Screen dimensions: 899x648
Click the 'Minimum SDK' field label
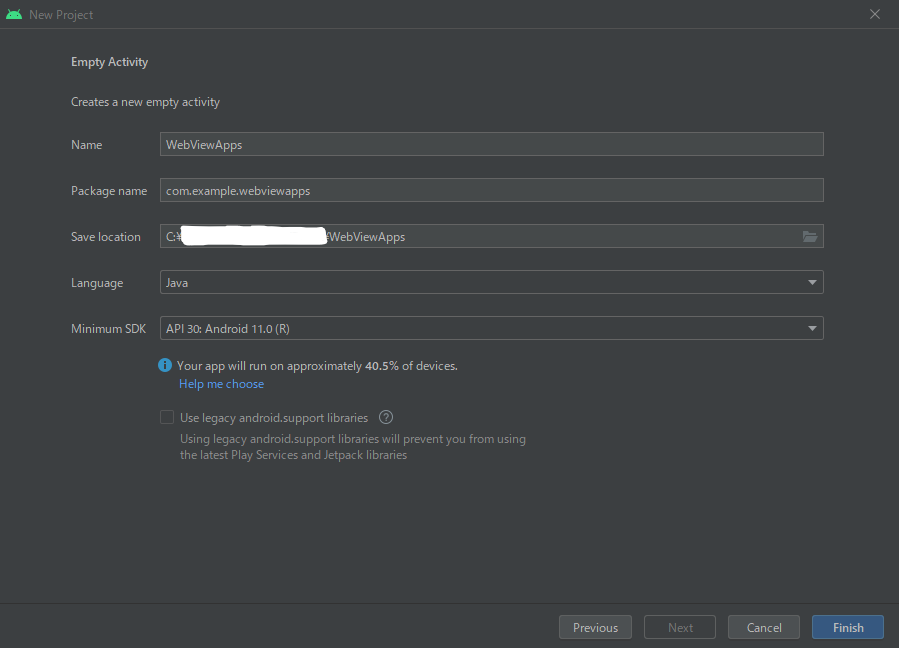pyautogui.click(x=108, y=329)
